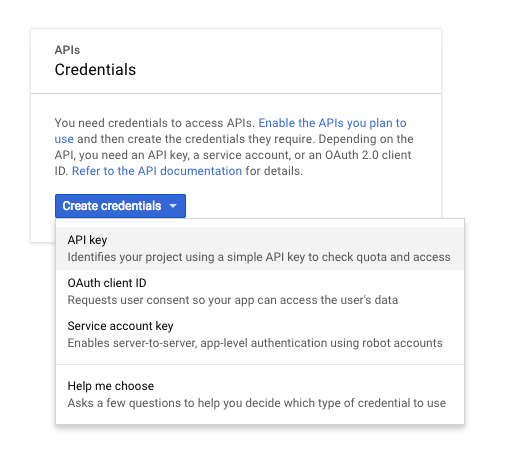This screenshot has height=460, width=510.
Task: Click the wrapped 'use' link word
Action: coord(64,139)
